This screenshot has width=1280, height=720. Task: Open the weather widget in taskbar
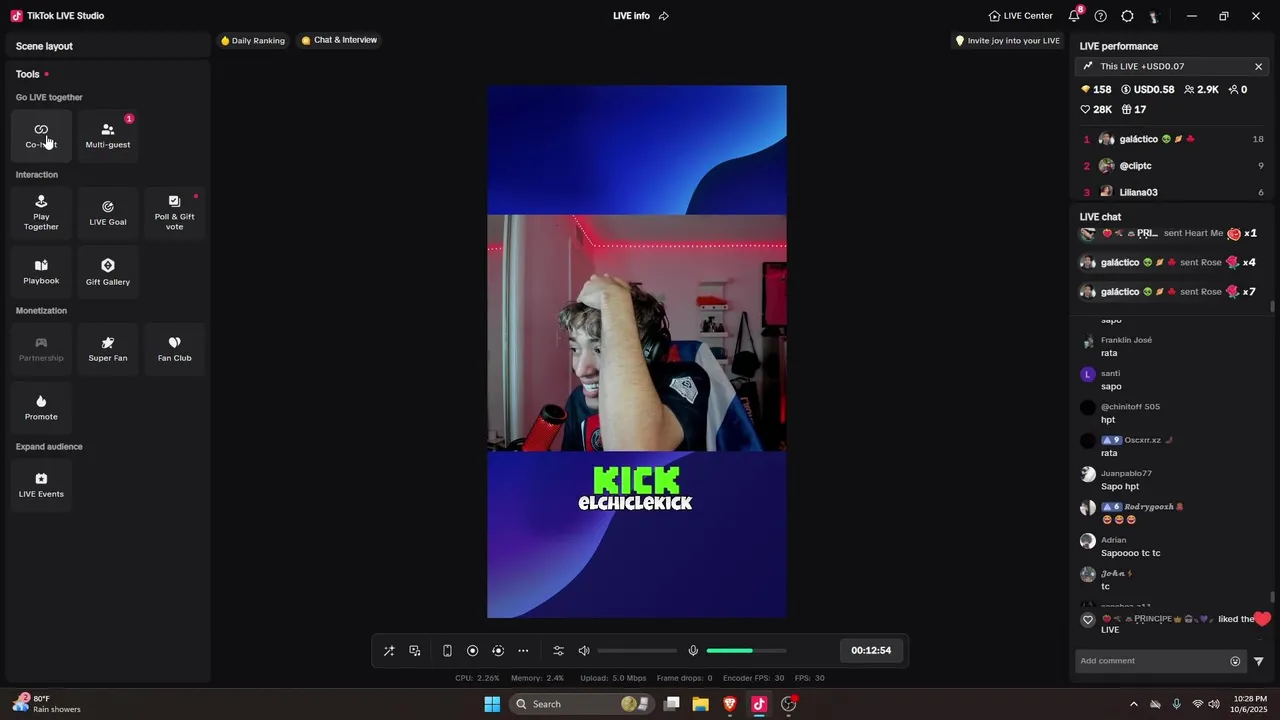pyautogui.click(x=48, y=704)
